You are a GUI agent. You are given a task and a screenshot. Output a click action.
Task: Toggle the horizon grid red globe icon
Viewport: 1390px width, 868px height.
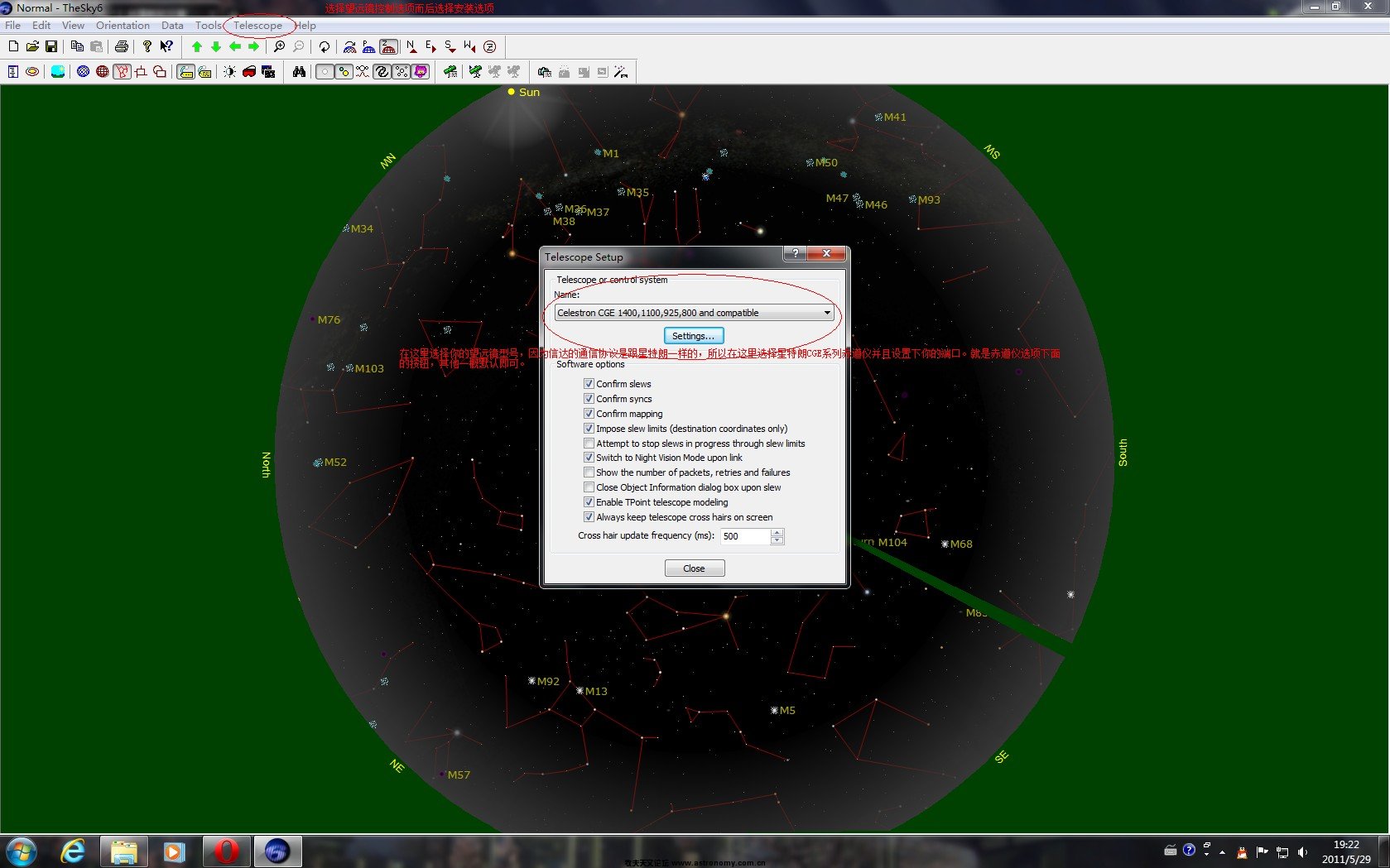coord(102,71)
